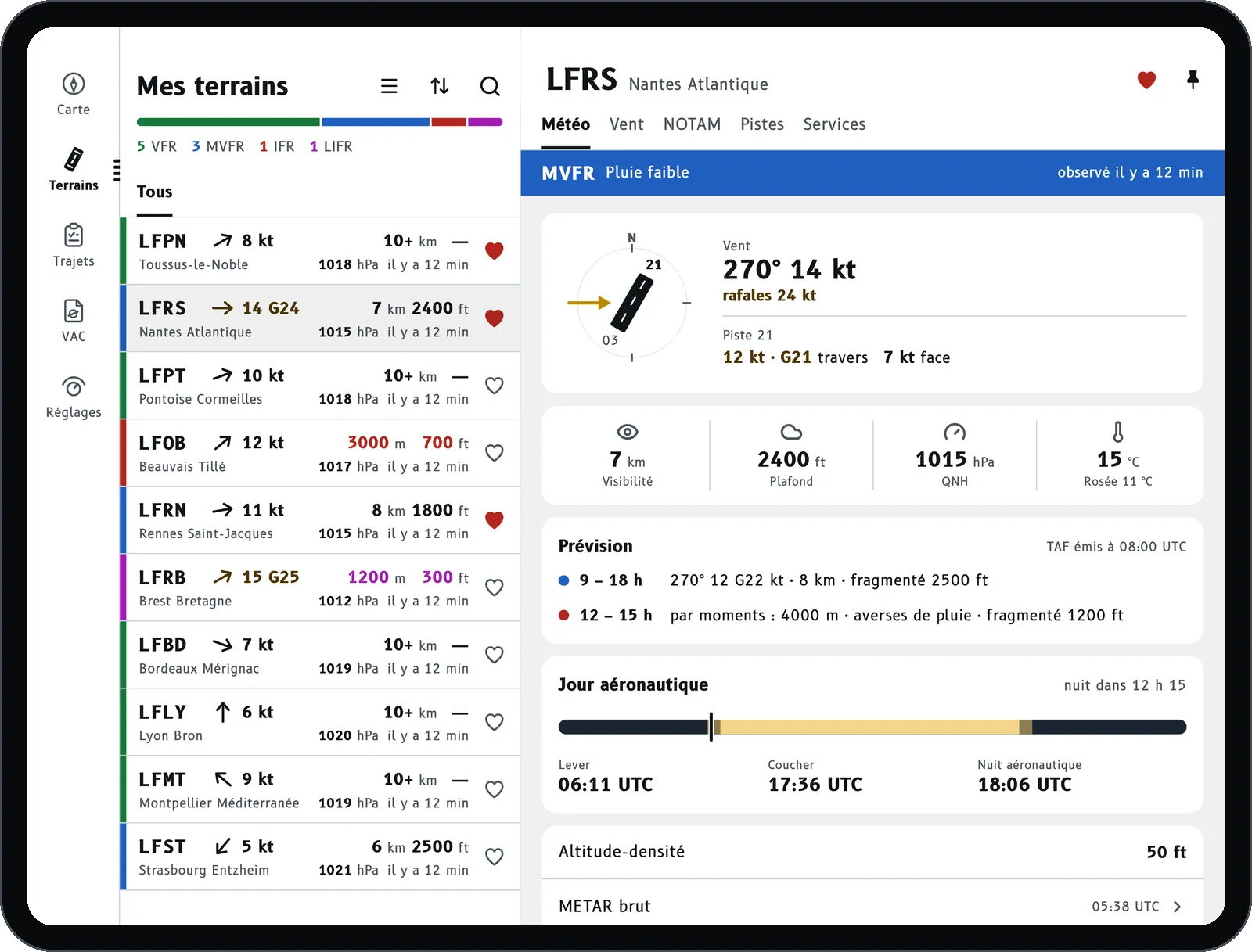Click the QNH gauge icon
This screenshot has width=1252, height=952.
pos(955,432)
